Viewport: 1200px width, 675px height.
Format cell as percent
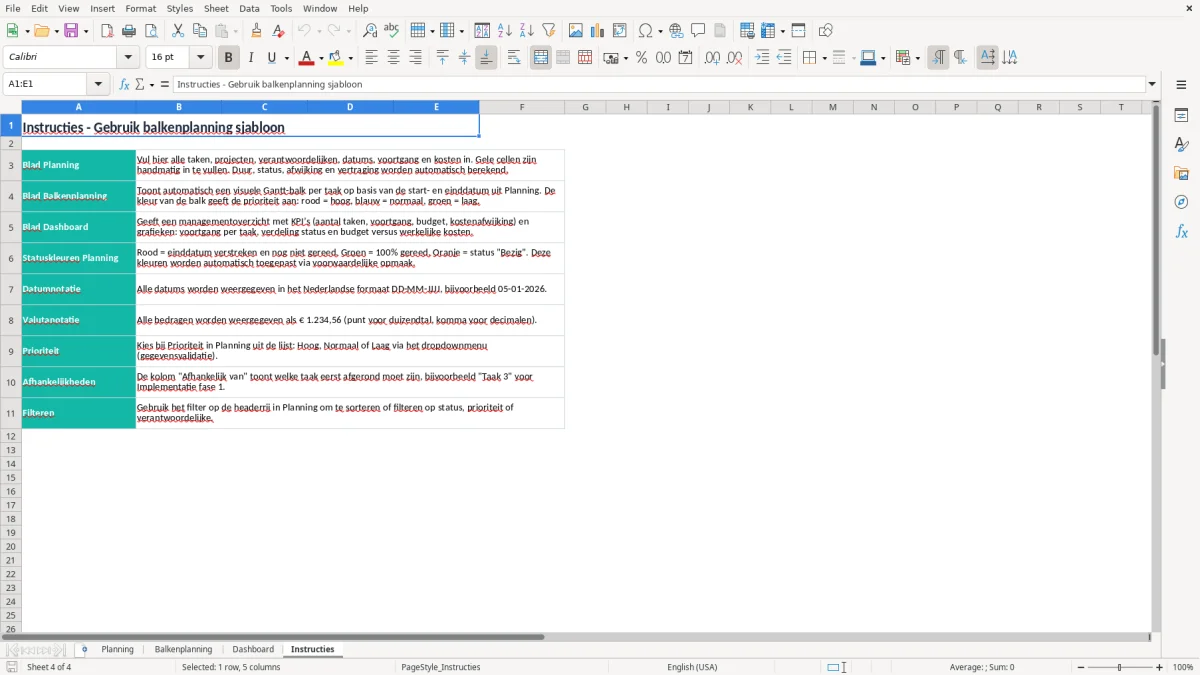[642, 58]
